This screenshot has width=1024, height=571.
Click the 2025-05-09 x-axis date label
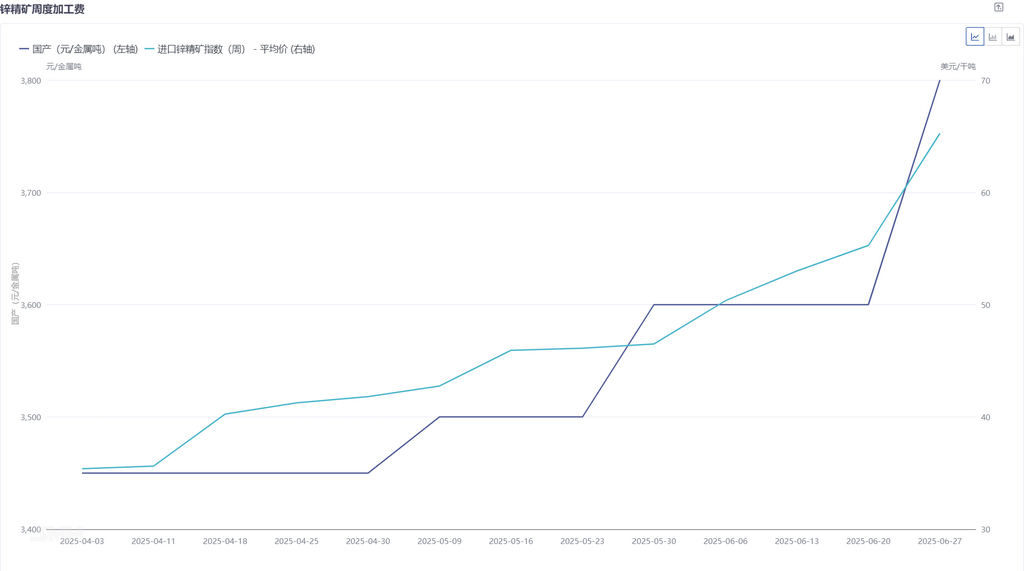[x=439, y=541]
